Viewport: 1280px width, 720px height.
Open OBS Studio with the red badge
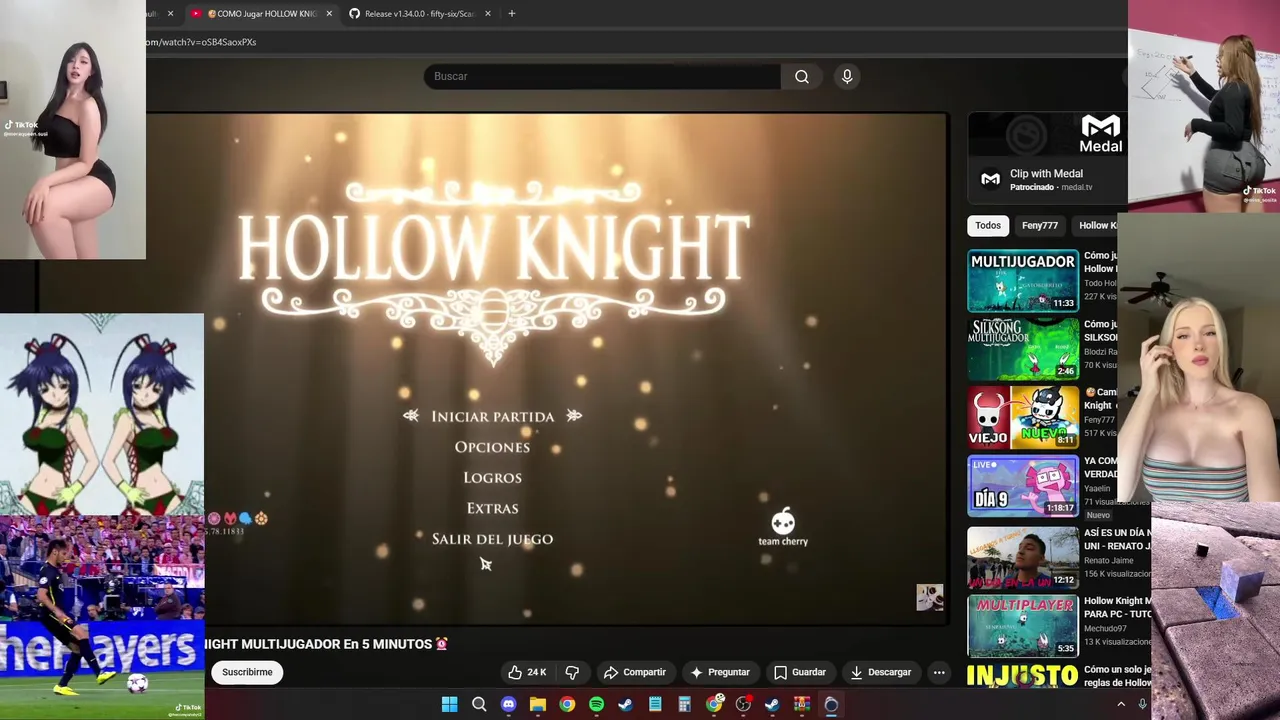point(743,705)
